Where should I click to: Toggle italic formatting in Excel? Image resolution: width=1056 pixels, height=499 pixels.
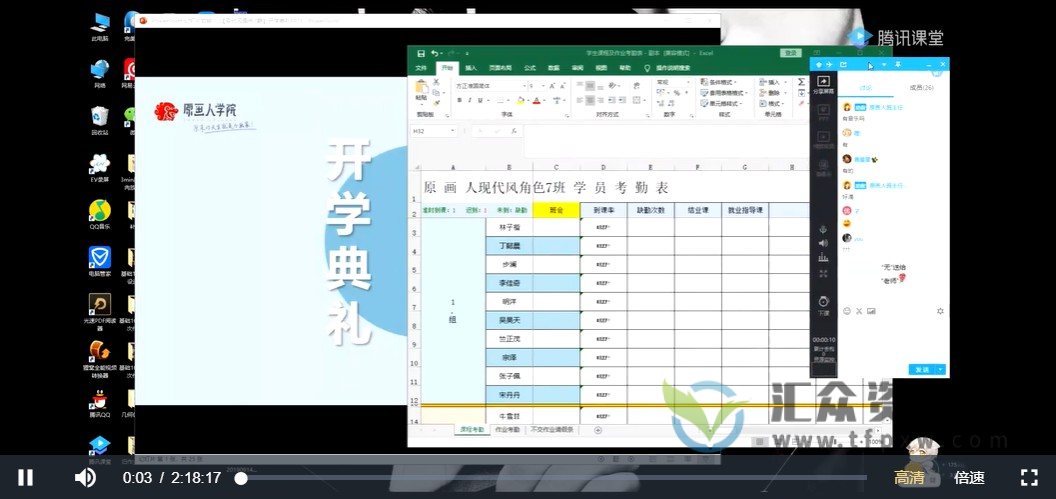click(469, 100)
